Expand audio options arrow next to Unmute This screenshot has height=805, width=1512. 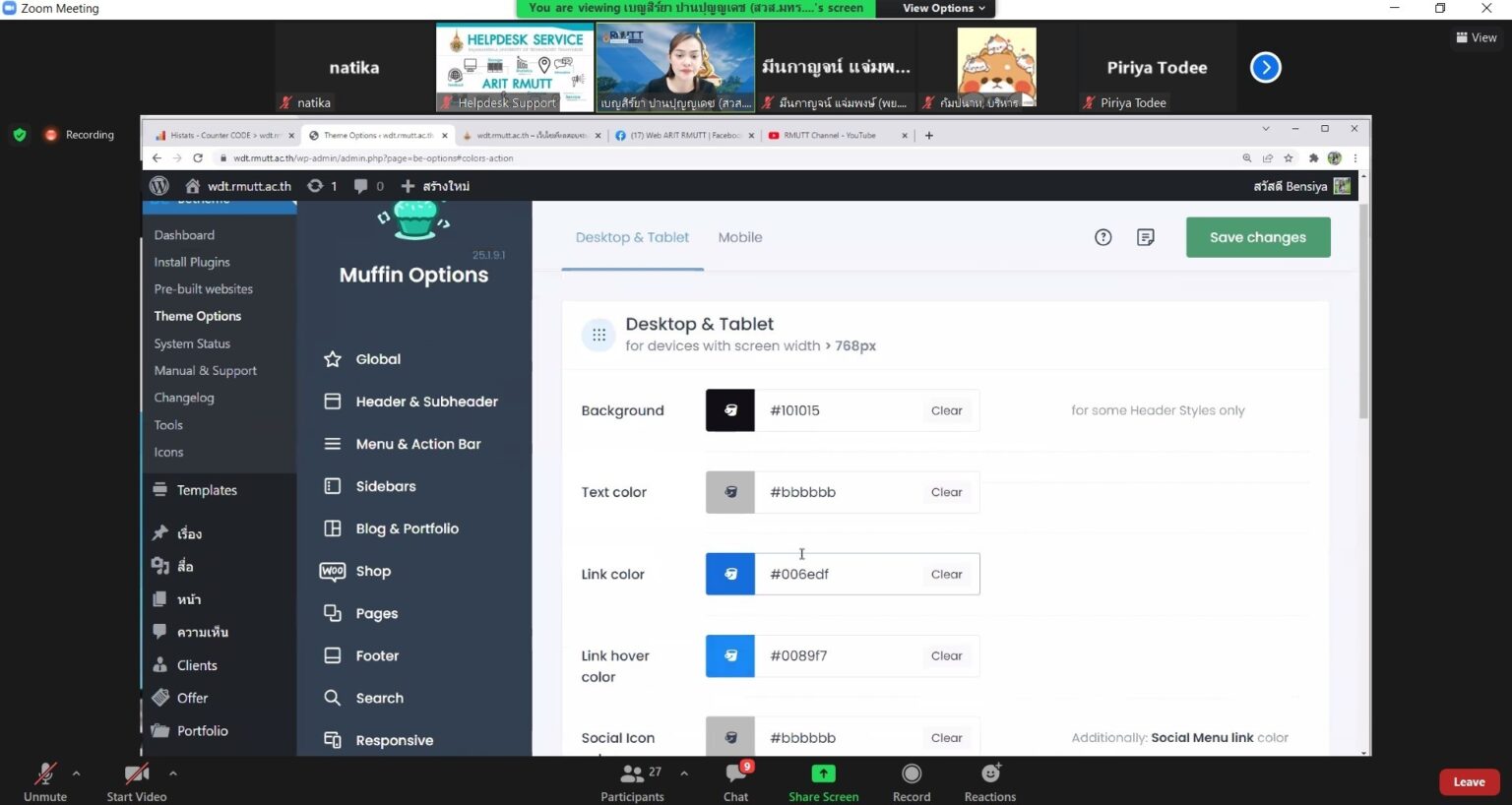(76, 774)
